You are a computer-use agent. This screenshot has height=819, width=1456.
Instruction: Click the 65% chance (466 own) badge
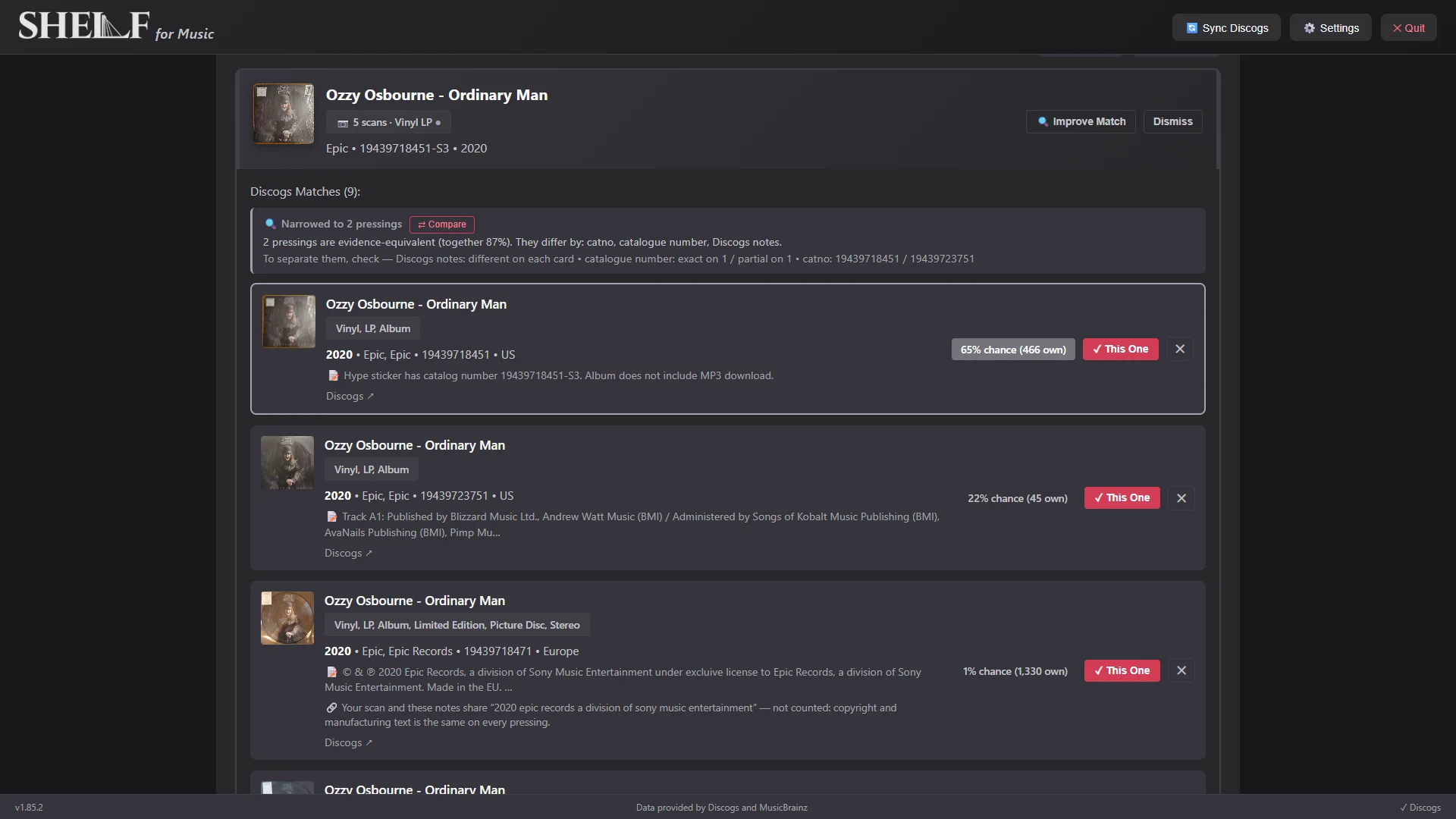click(1013, 350)
